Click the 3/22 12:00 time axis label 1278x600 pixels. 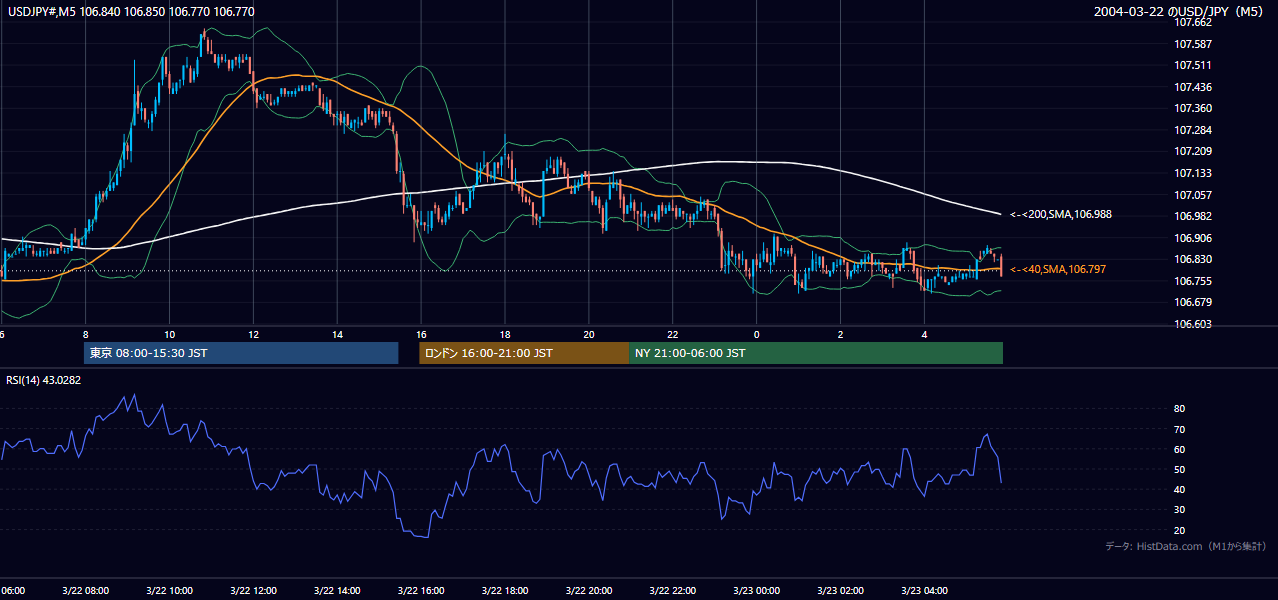[253, 591]
